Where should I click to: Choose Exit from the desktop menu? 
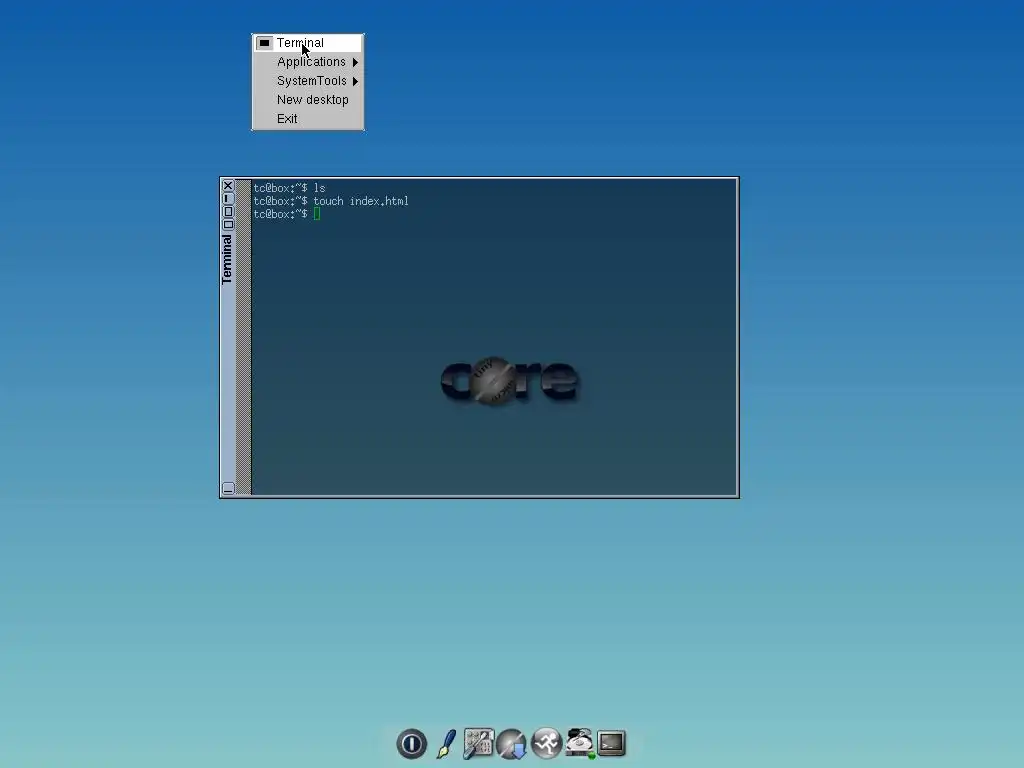click(x=308, y=119)
